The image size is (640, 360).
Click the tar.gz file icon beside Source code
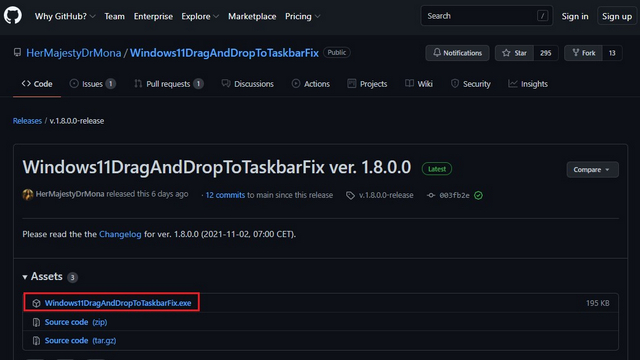(x=36, y=340)
